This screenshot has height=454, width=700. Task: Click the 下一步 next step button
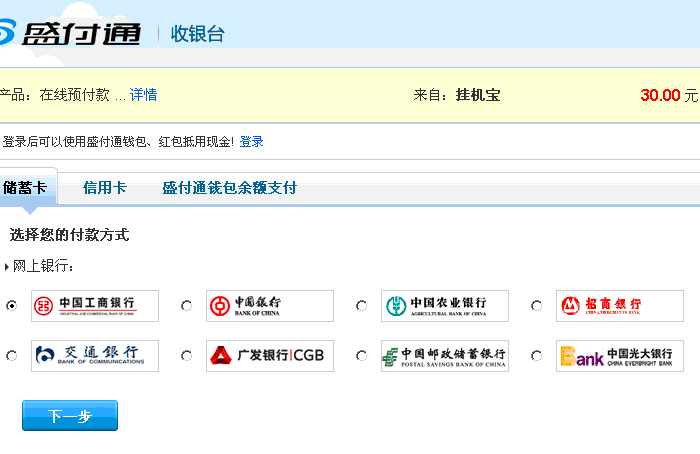[70, 416]
